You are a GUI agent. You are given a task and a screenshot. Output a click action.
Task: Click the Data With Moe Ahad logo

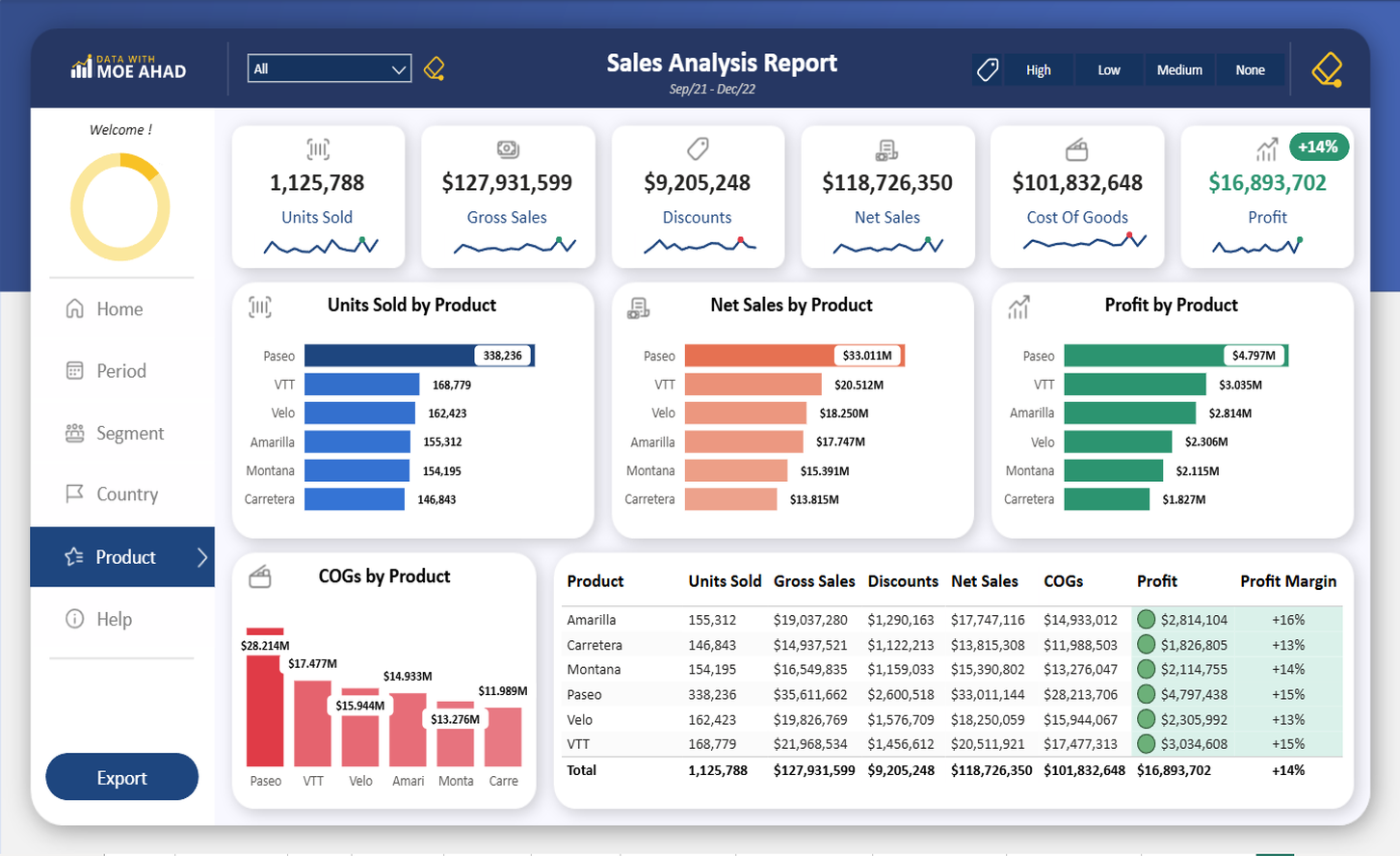click(128, 67)
